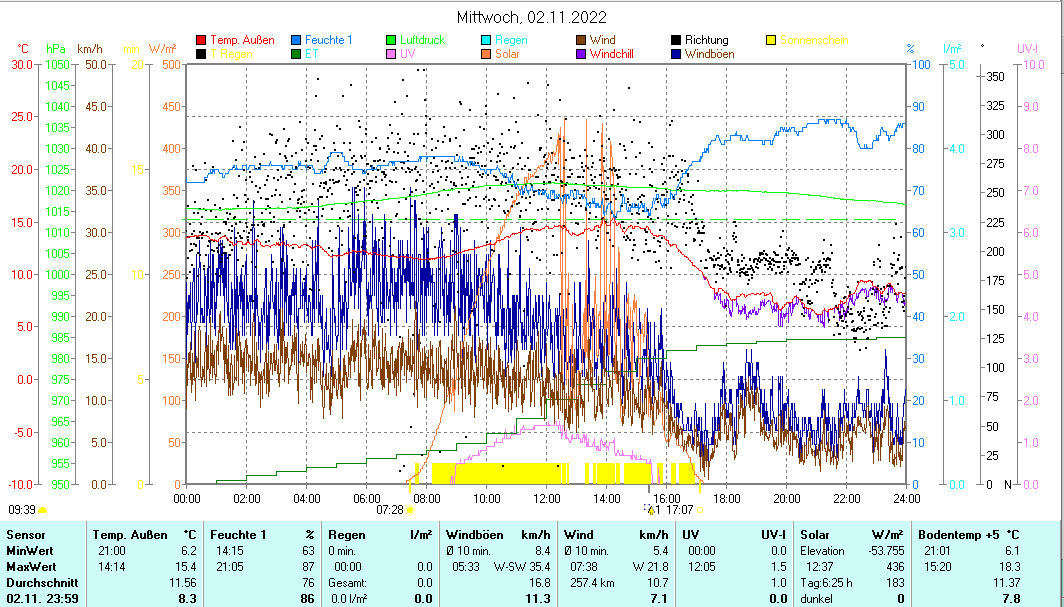Click the current temperature value "8.3"
This screenshot has width=1064, height=607.
[188, 598]
